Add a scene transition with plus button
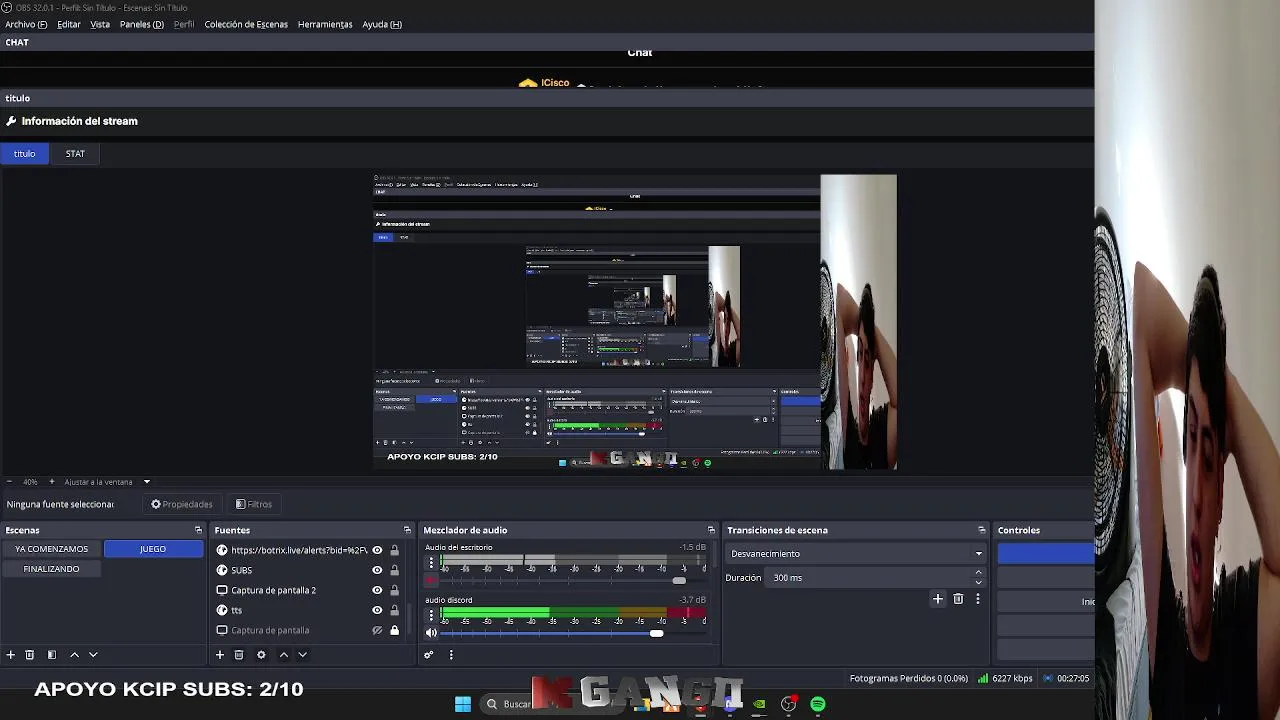 click(x=937, y=599)
